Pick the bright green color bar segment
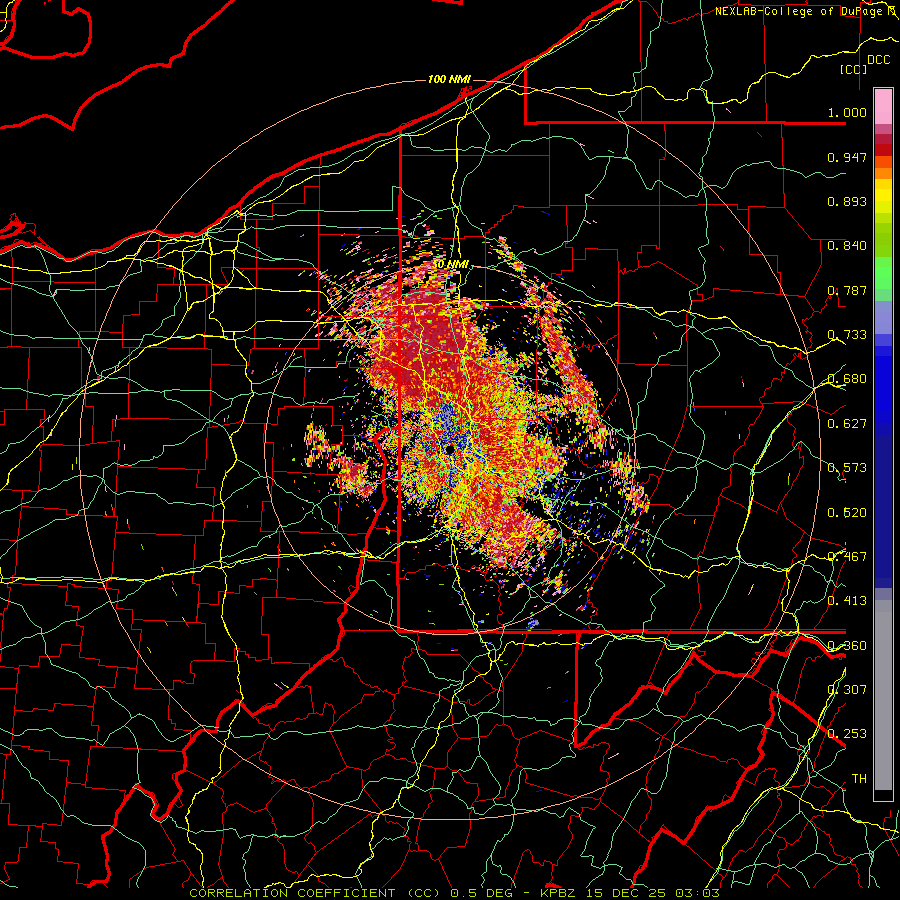Viewport: 900px width, 900px height. (x=883, y=273)
